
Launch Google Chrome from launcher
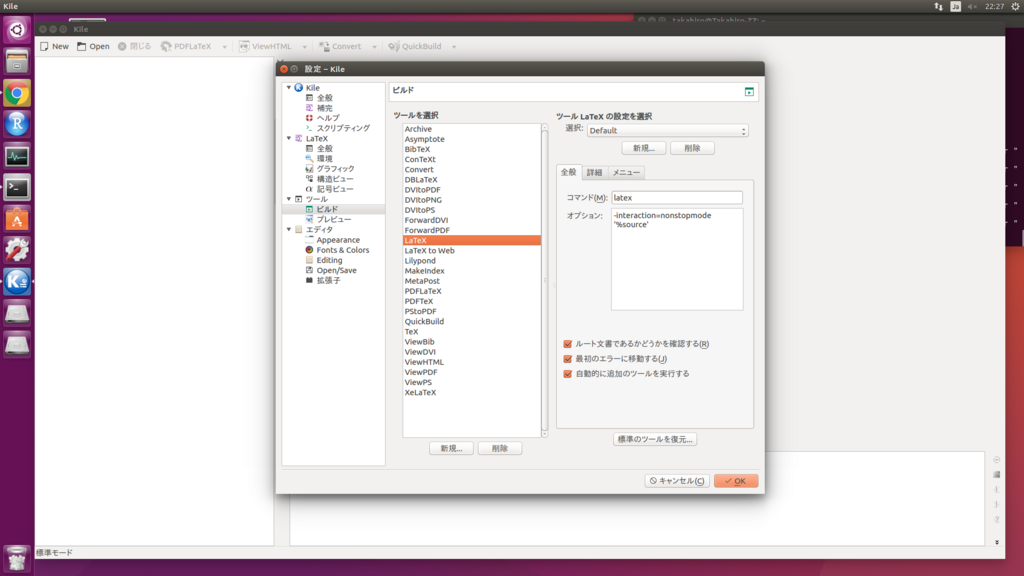16,93
